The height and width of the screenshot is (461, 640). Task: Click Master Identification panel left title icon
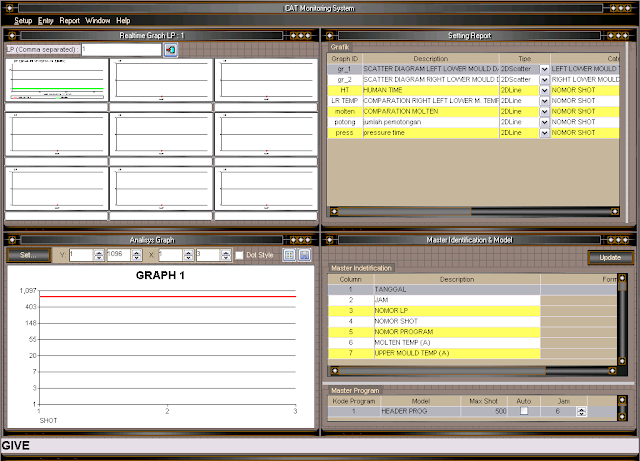coord(330,240)
